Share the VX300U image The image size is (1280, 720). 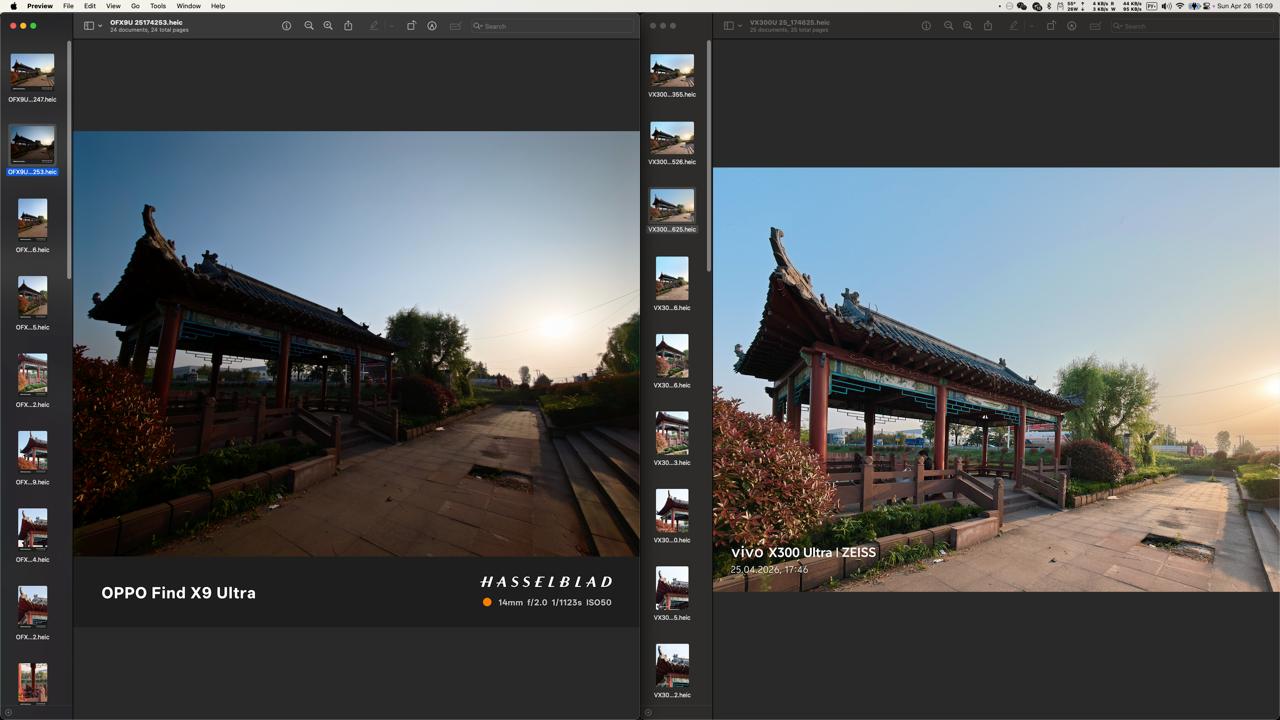[988, 26]
